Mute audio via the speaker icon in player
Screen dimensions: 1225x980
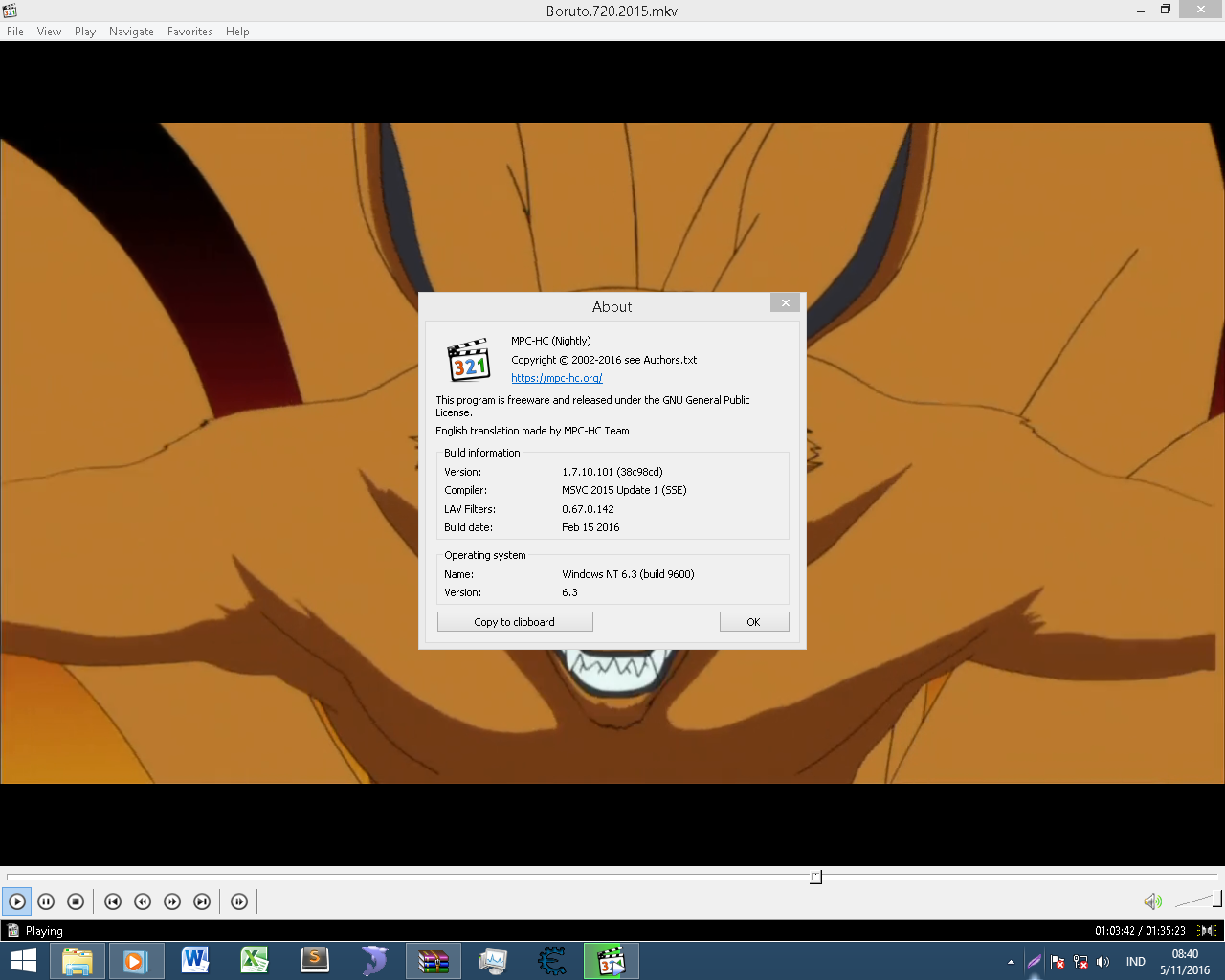1152,902
